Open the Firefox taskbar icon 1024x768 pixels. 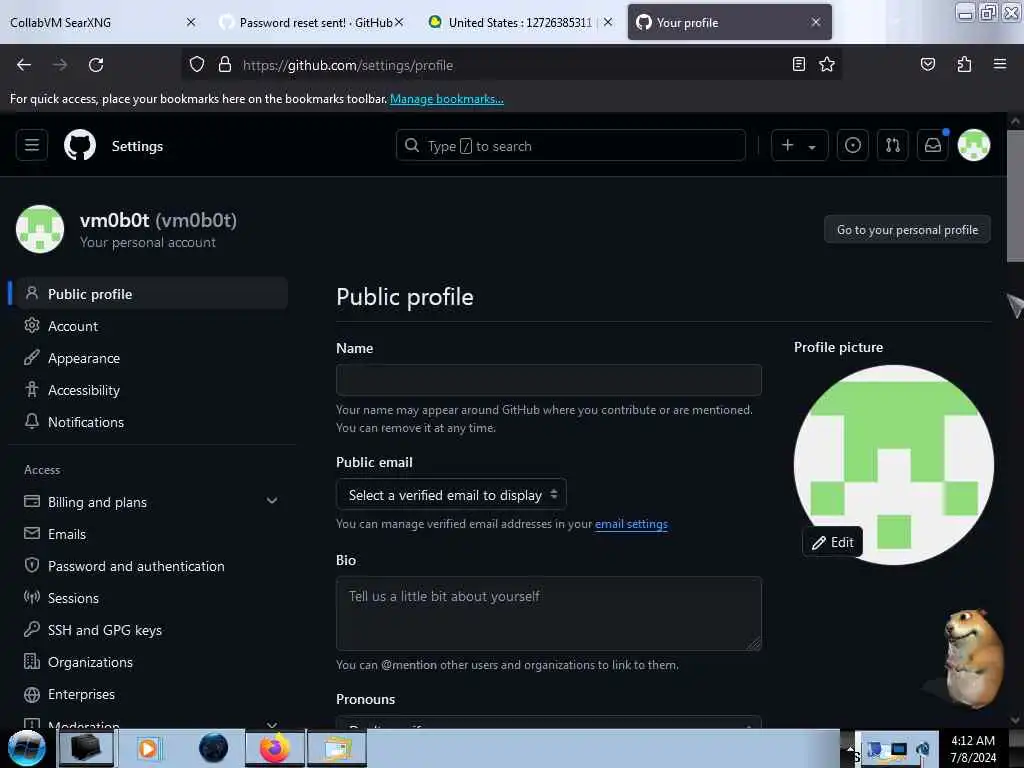tap(275, 748)
